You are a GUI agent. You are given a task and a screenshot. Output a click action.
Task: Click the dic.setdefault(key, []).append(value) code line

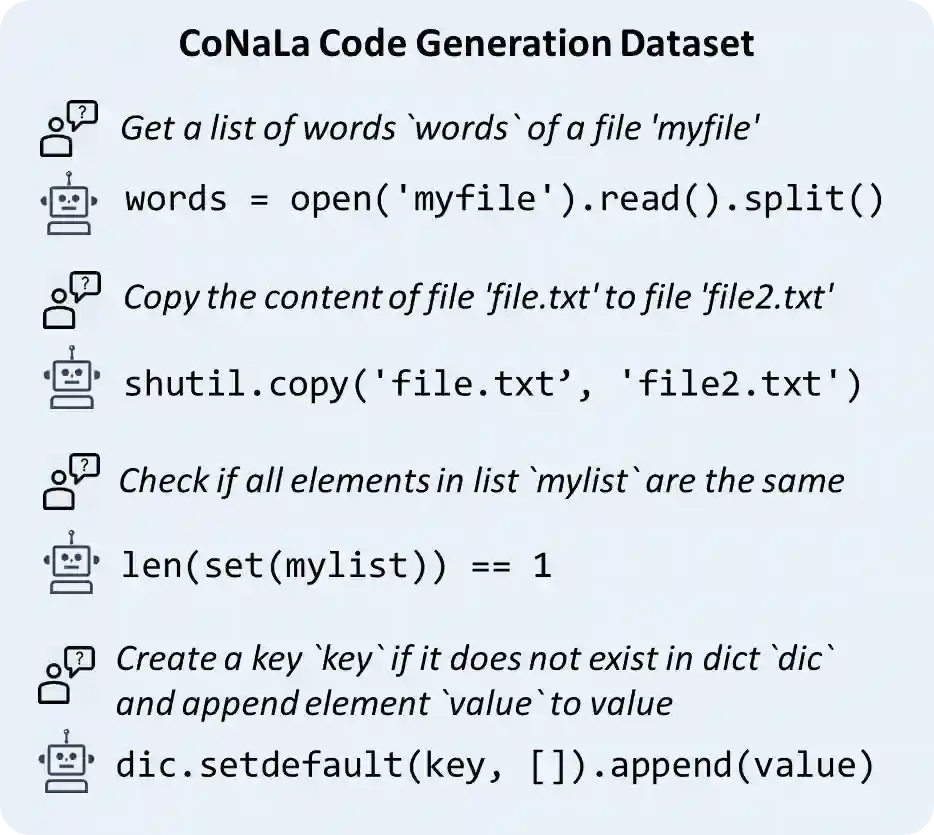click(495, 766)
